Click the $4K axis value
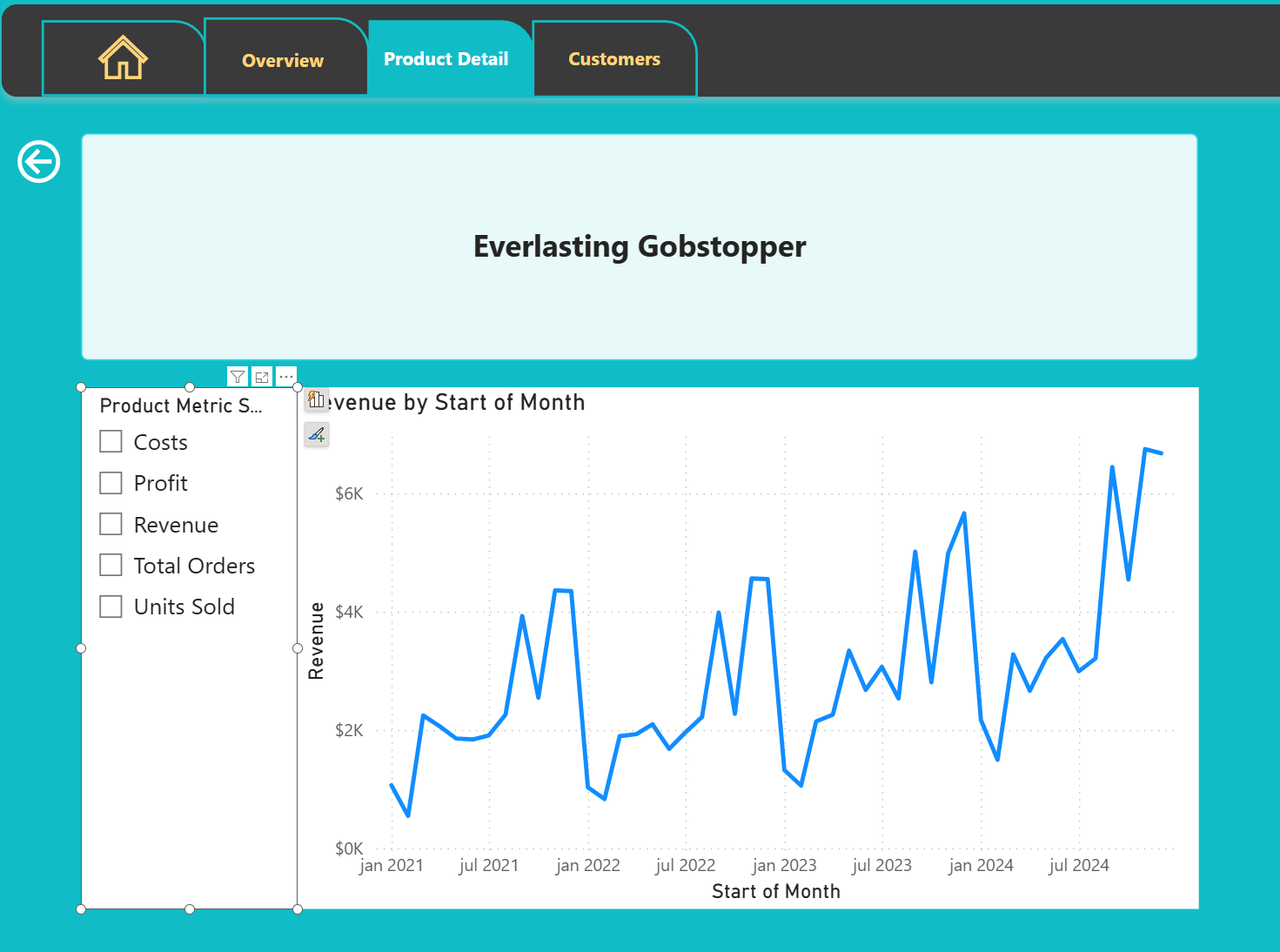 point(349,612)
